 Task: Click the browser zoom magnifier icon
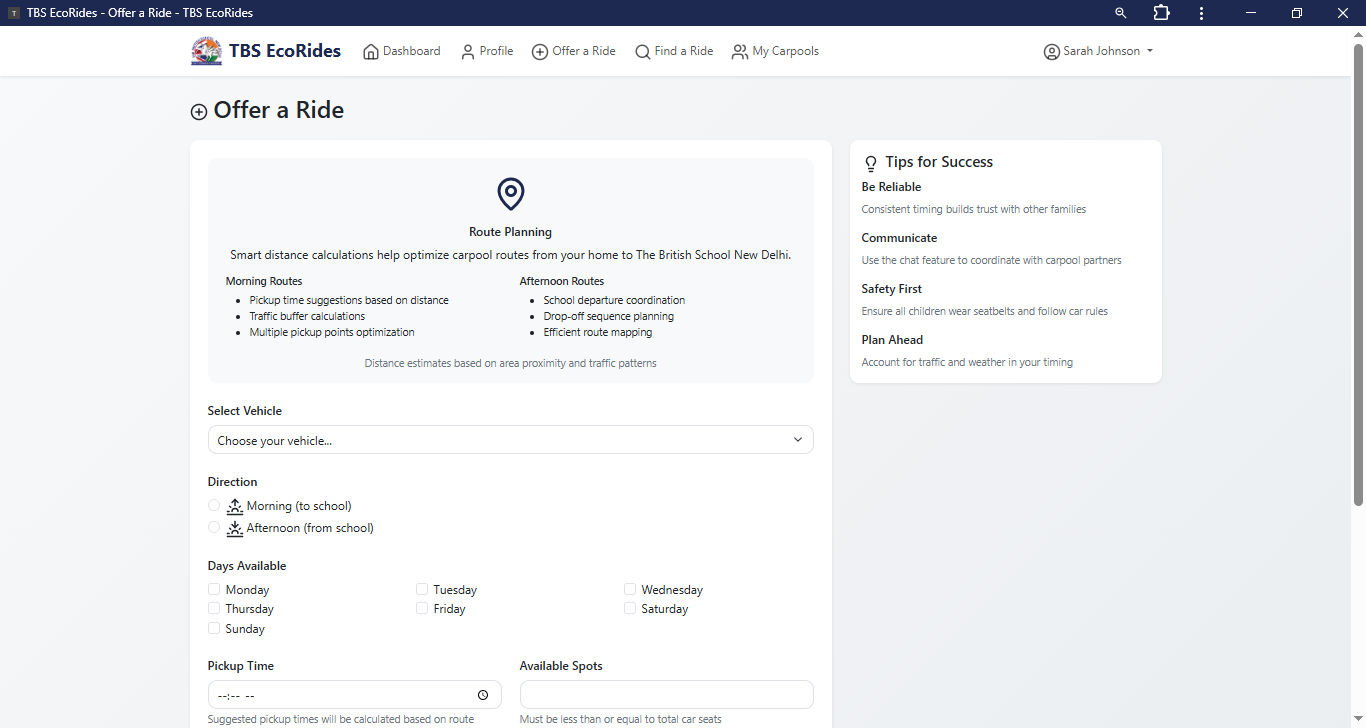pos(1121,13)
